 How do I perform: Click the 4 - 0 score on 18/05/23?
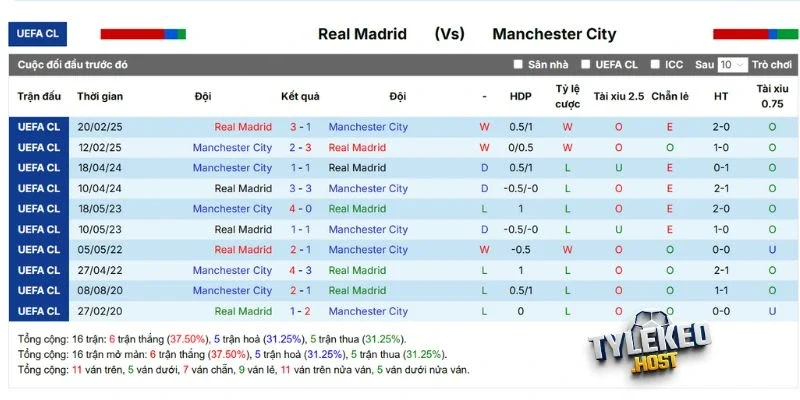click(x=300, y=209)
